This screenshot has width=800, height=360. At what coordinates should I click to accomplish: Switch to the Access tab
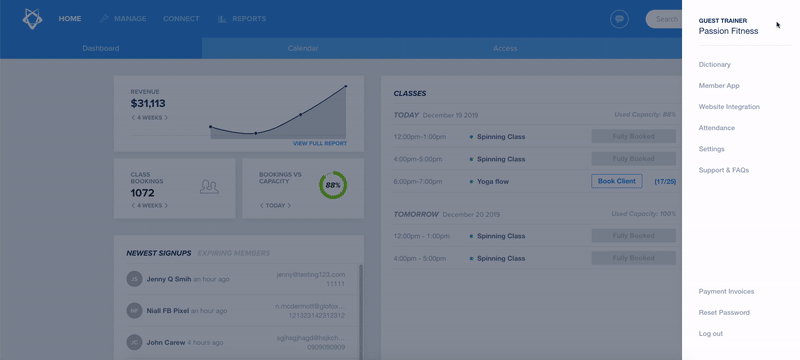pyautogui.click(x=505, y=48)
